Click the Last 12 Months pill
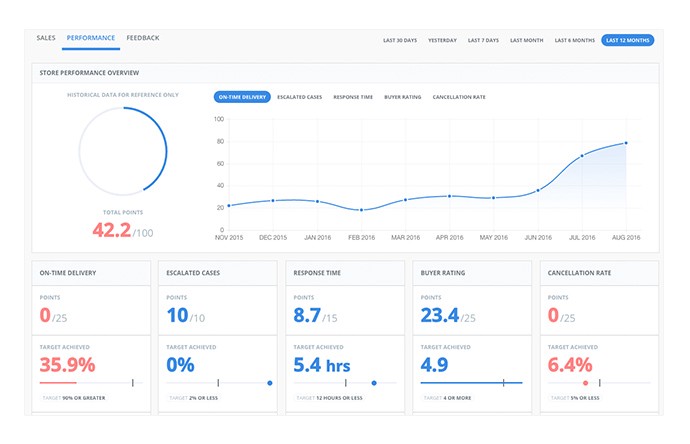The image size is (690, 444). pos(628,40)
